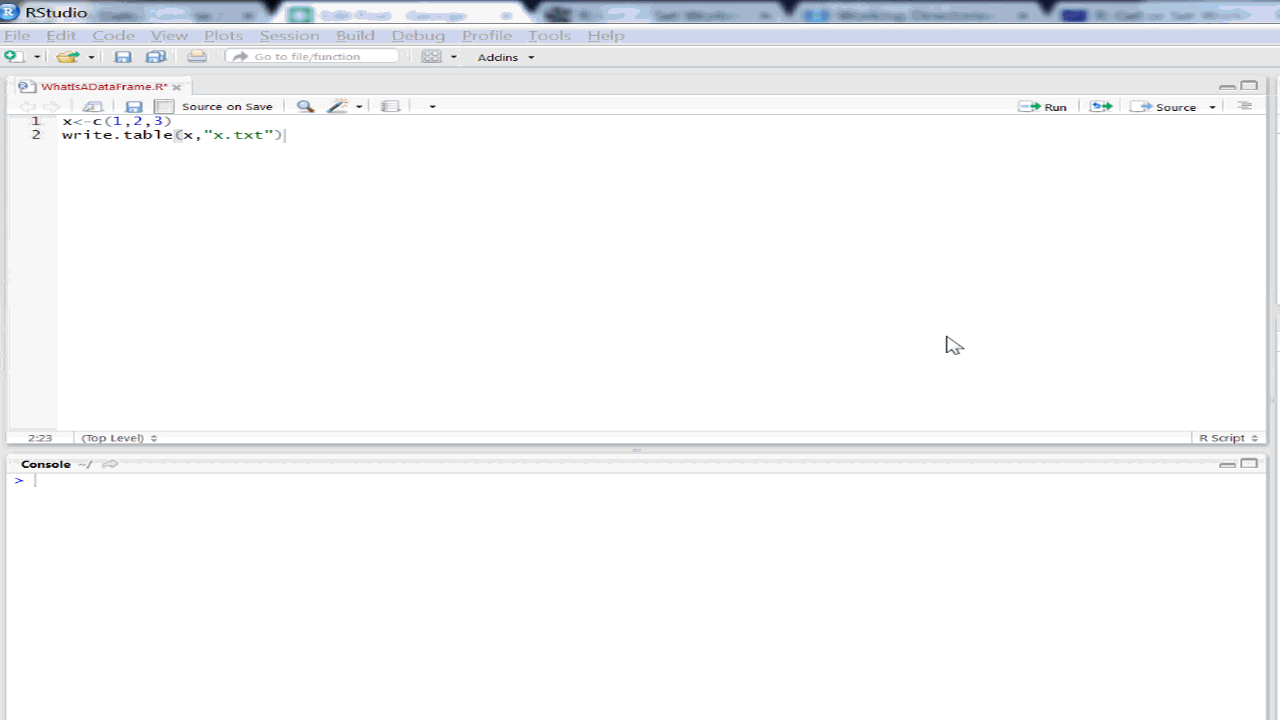Click code line 1 x<-c(1,2,3)
Viewport: 1280px width, 720px height.
(117, 121)
